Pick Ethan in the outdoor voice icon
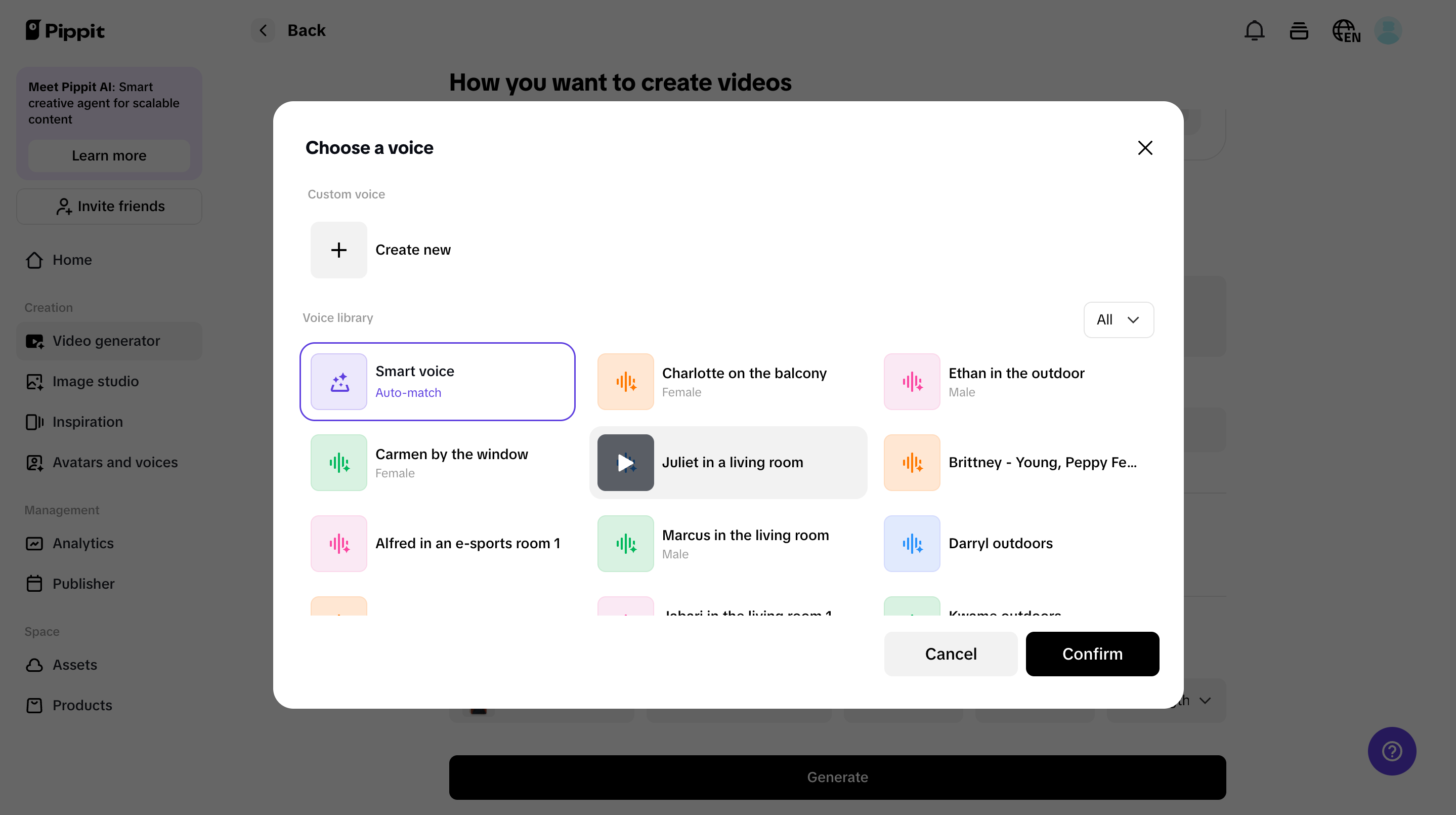Viewport: 1456px width, 815px height. (x=912, y=381)
